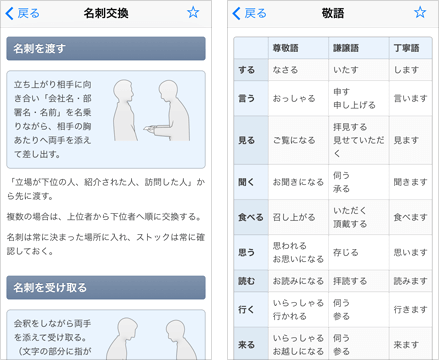
Task: Click the お読みになる cell
Action: click(298, 281)
